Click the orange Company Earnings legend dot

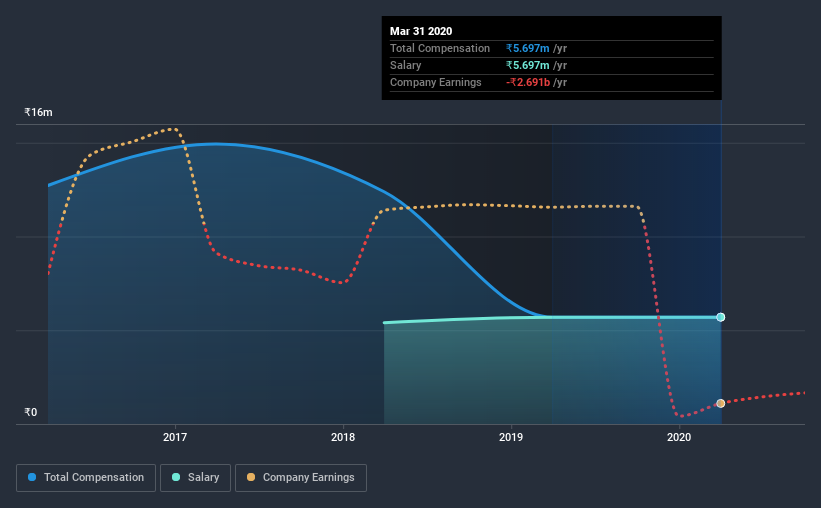(251, 477)
